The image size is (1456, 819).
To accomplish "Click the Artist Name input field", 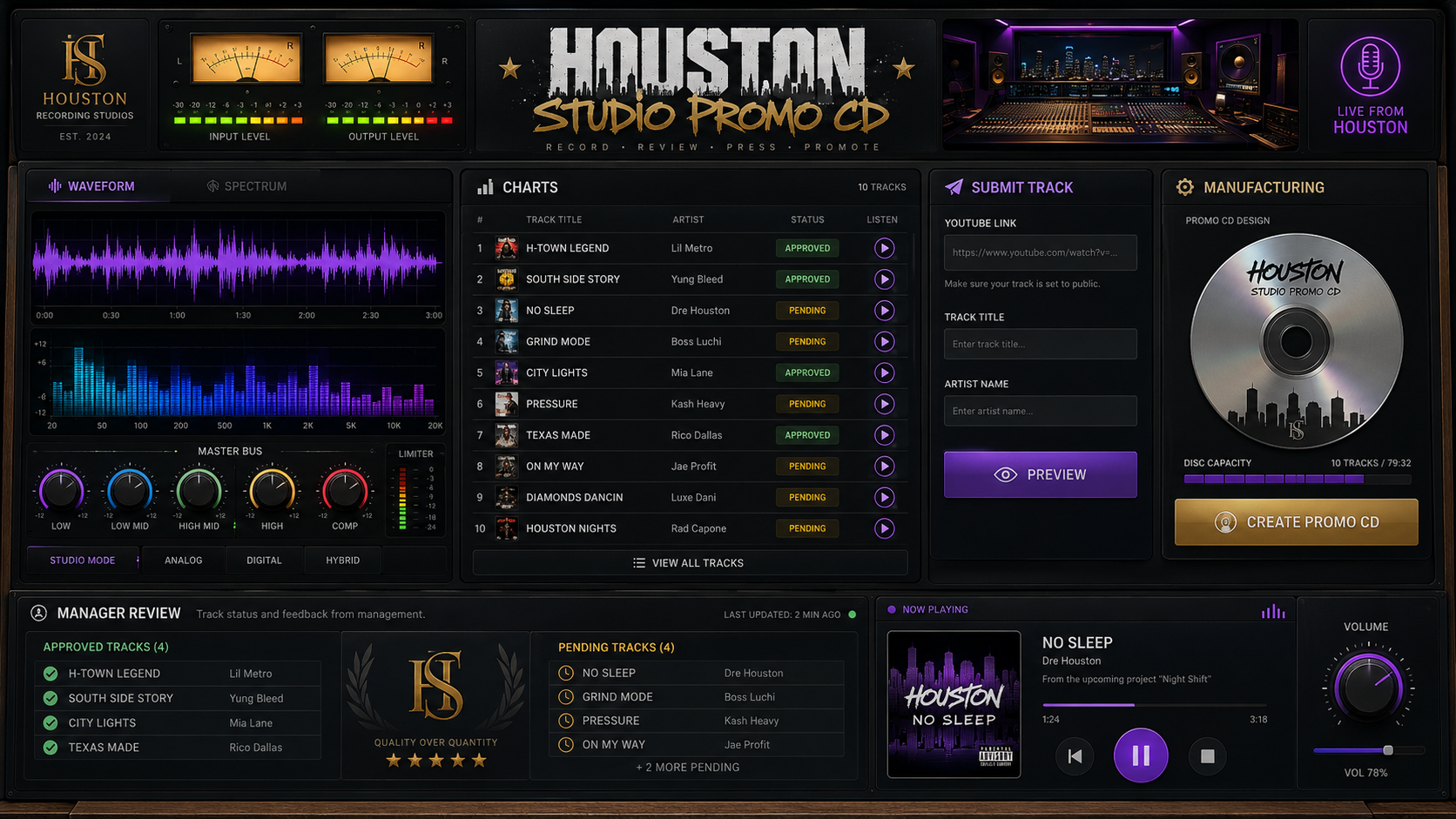I will point(1041,411).
